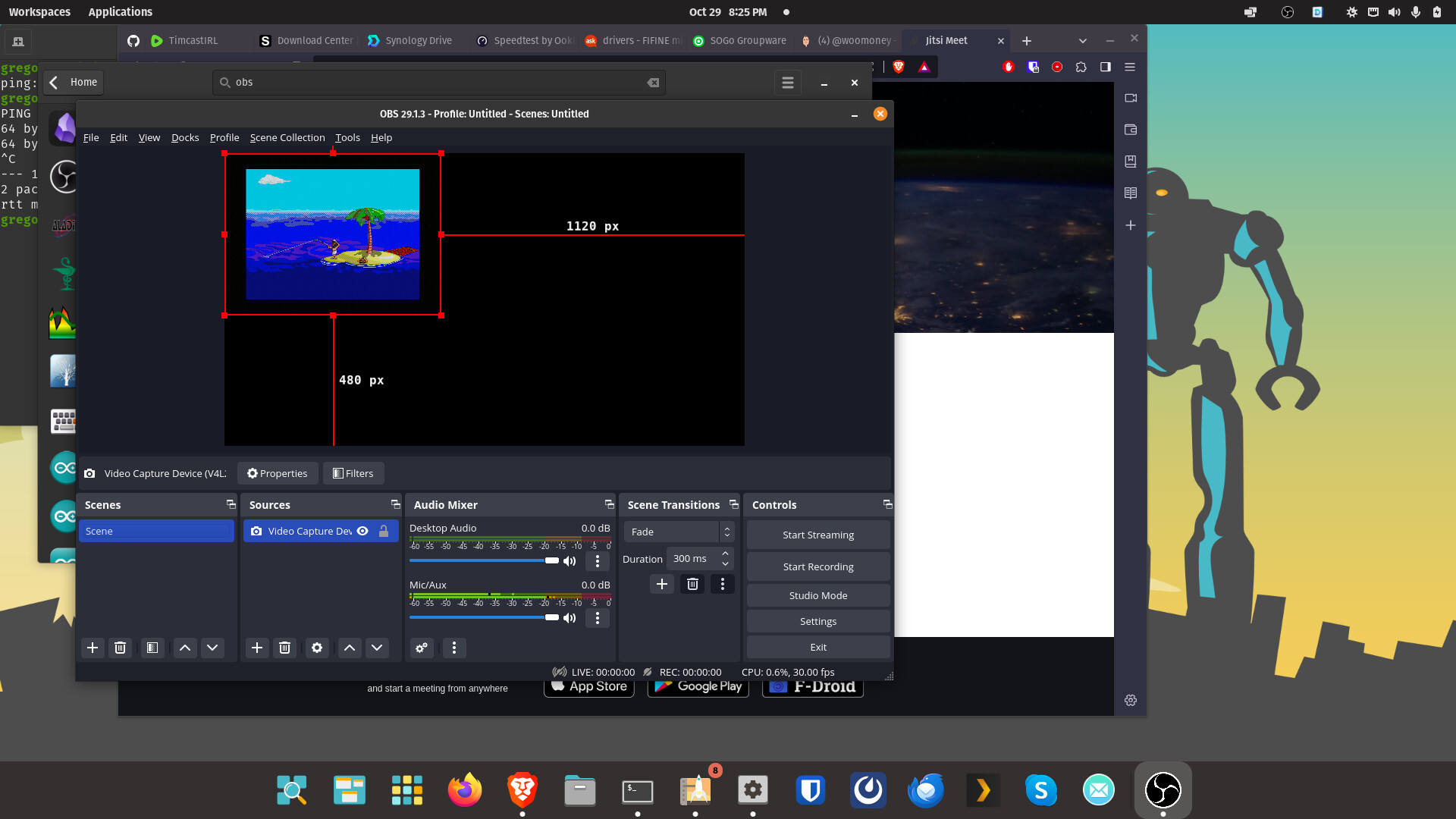Mute the Mic/Aux audio
Image resolution: width=1456 pixels, height=819 pixels.
click(570, 618)
